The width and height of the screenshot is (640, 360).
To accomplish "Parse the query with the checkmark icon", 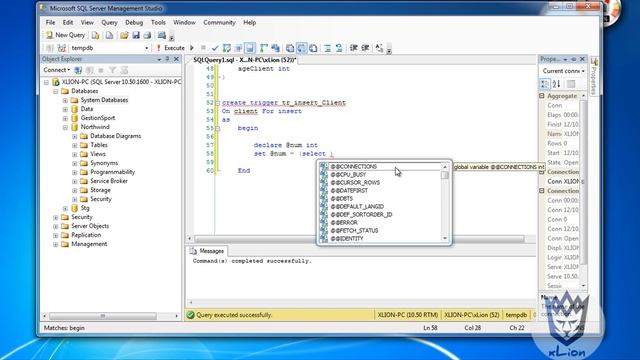I will coord(215,48).
